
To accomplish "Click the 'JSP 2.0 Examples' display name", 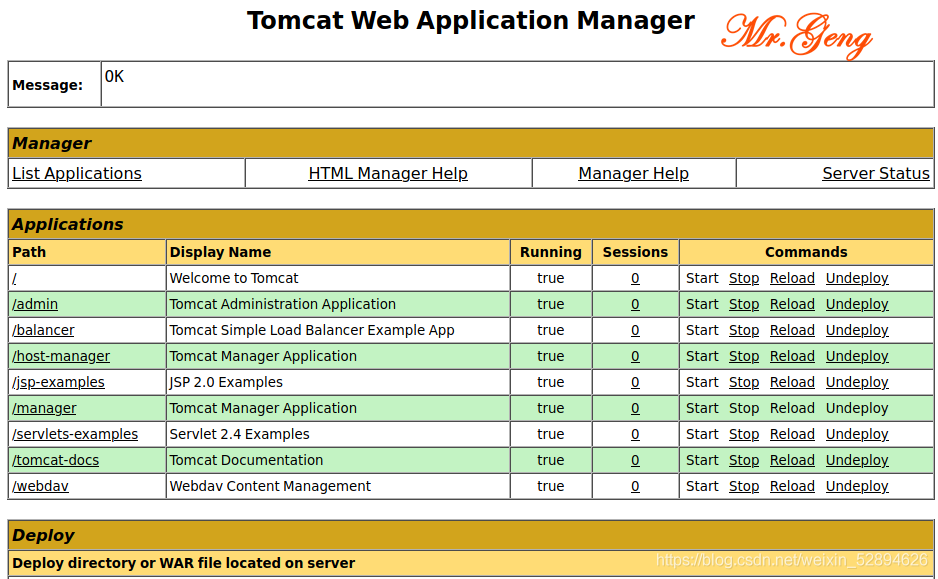I will pyautogui.click(x=226, y=382).
